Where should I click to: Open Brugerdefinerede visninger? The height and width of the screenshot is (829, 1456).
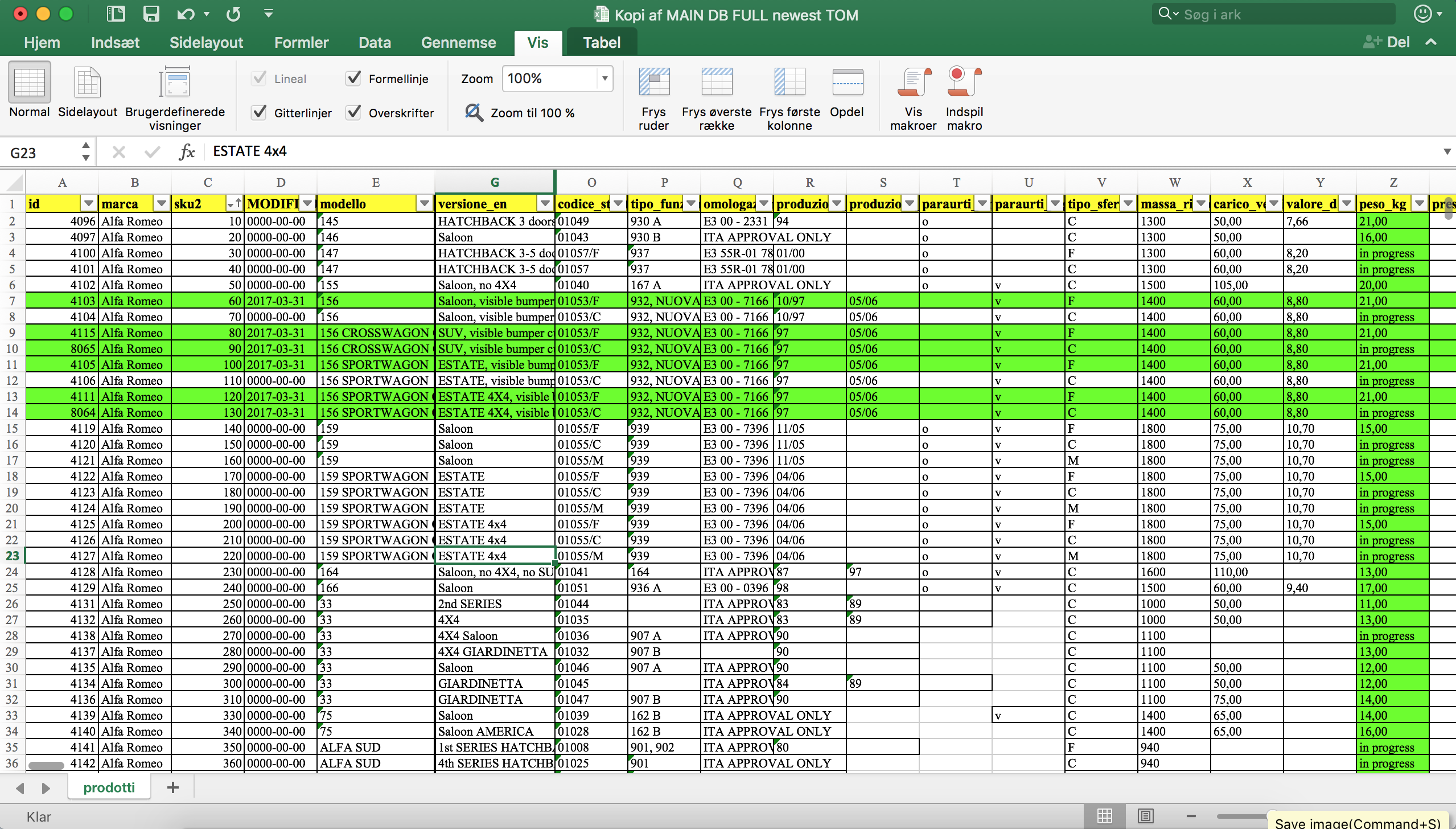coord(175,82)
